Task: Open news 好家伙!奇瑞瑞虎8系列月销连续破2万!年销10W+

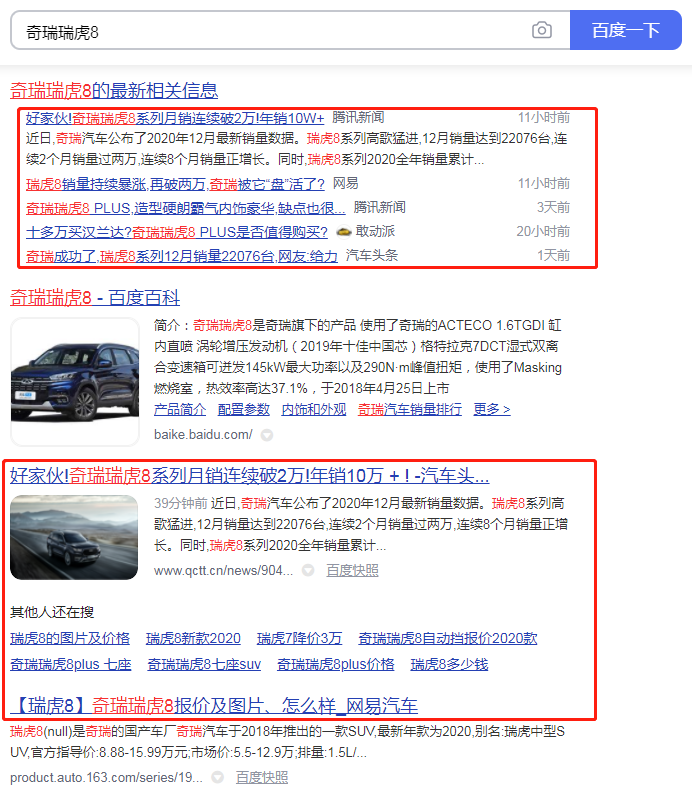Action: click(175, 118)
